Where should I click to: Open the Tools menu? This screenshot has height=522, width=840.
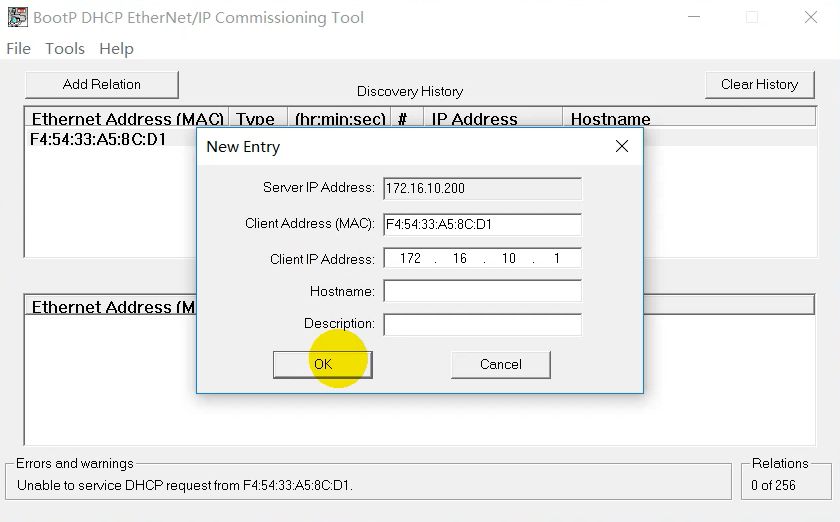click(x=65, y=49)
